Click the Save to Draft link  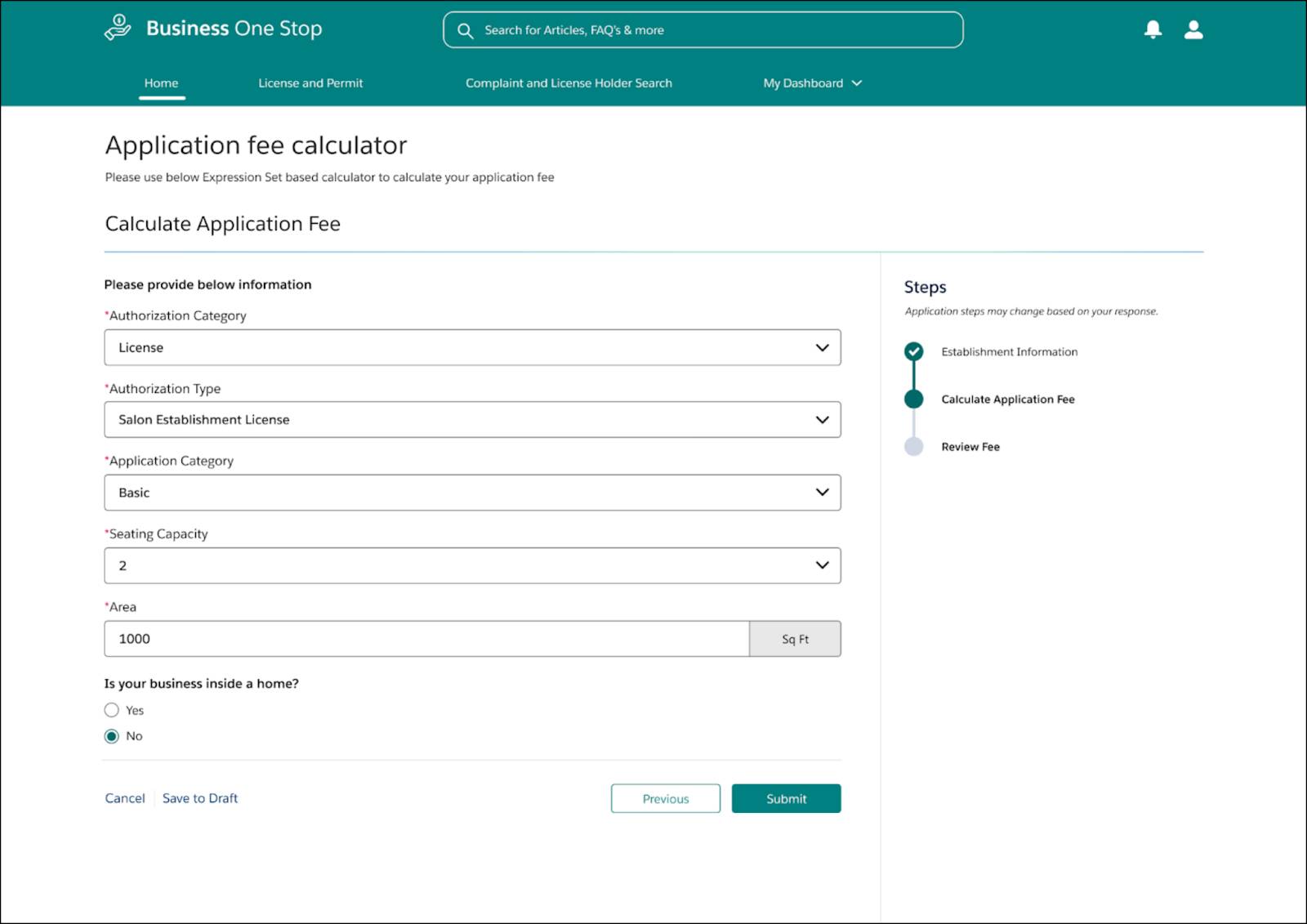click(x=199, y=798)
